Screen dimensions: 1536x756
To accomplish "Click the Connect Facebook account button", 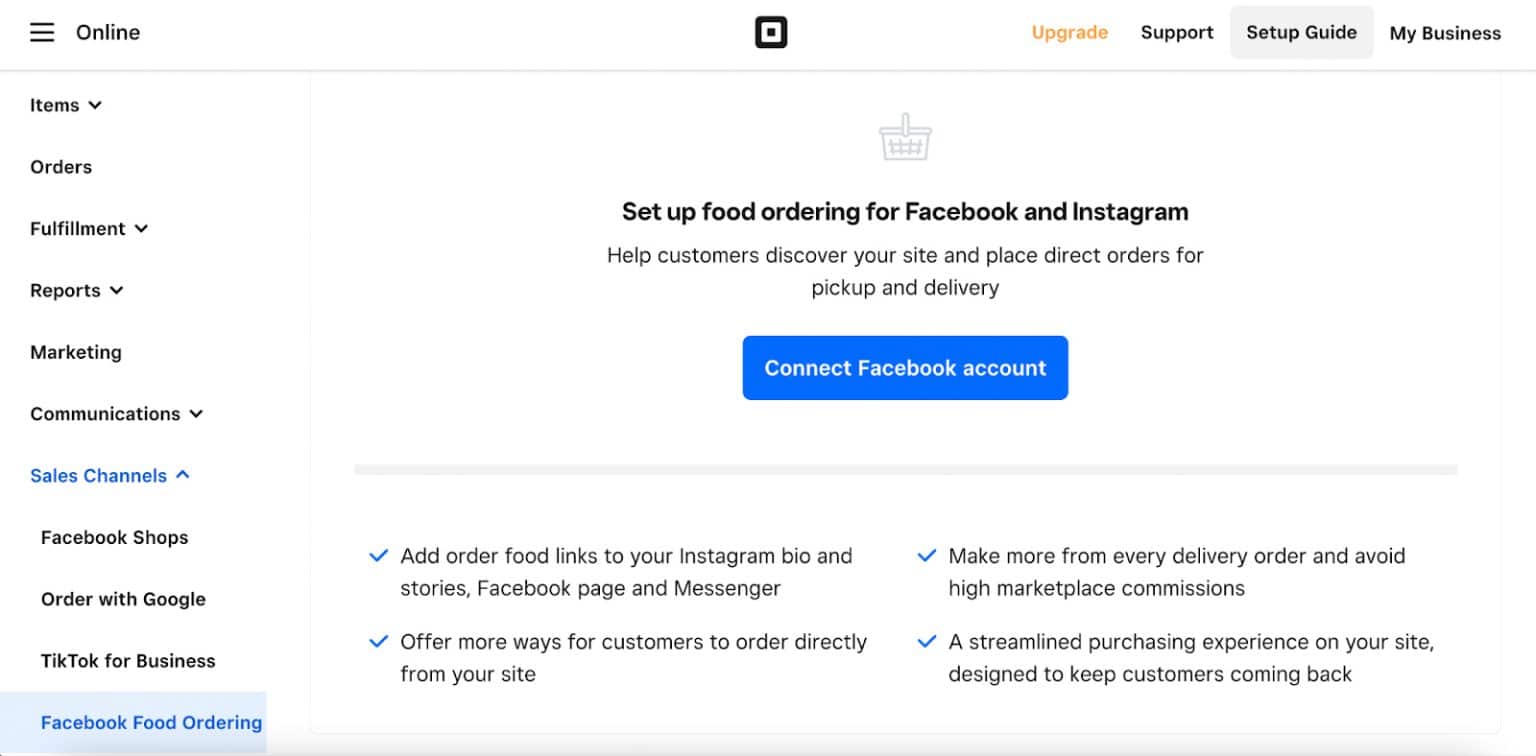I will click(x=904, y=367).
